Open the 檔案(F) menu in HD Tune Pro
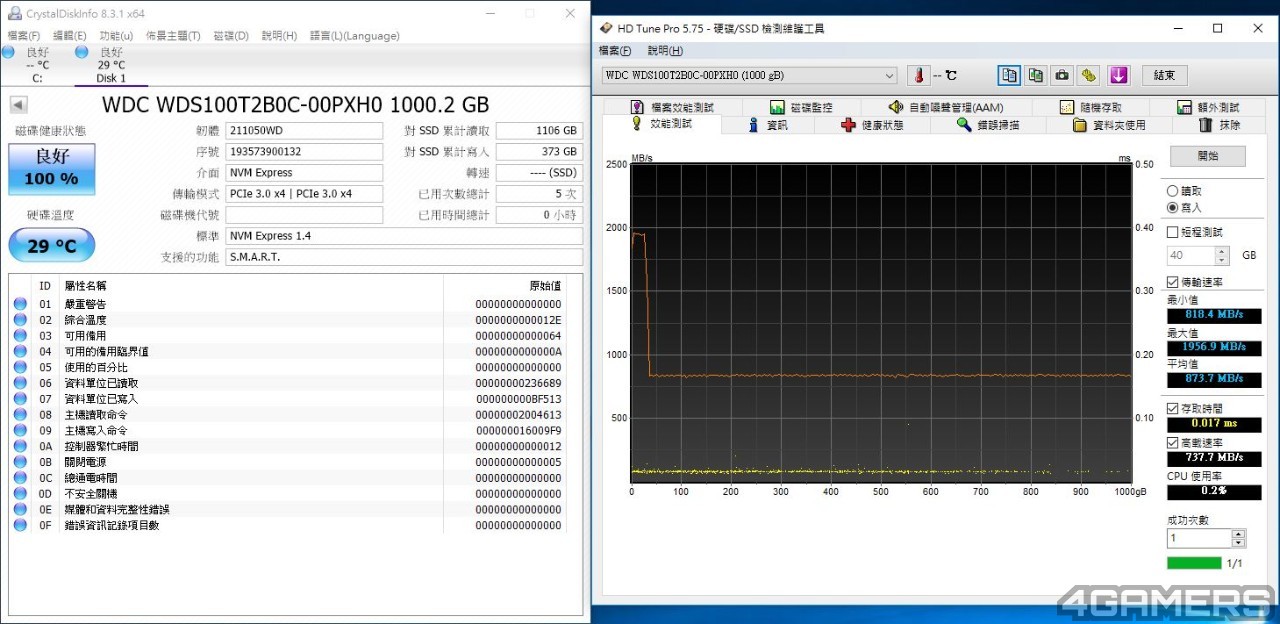1280x624 pixels. point(615,51)
